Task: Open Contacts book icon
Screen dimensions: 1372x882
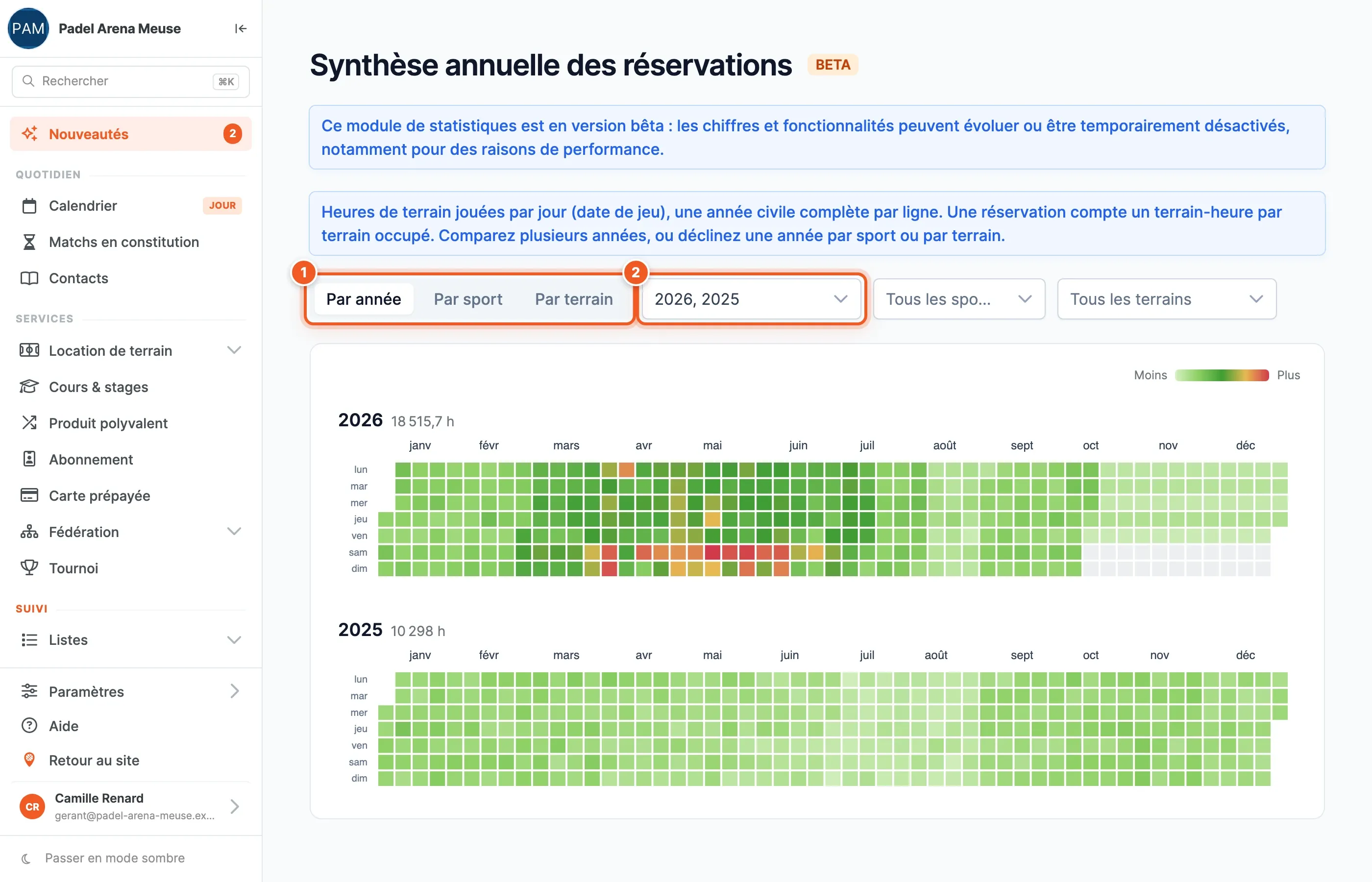Action: pos(29,278)
